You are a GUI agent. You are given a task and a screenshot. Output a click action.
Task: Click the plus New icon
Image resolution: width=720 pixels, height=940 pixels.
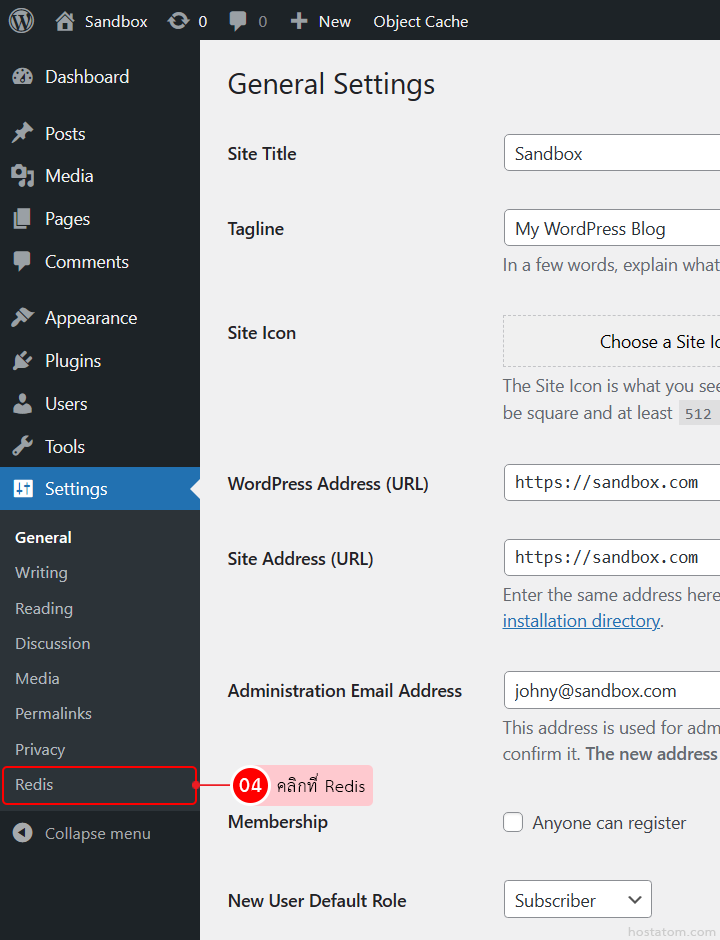pyautogui.click(x=299, y=21)
